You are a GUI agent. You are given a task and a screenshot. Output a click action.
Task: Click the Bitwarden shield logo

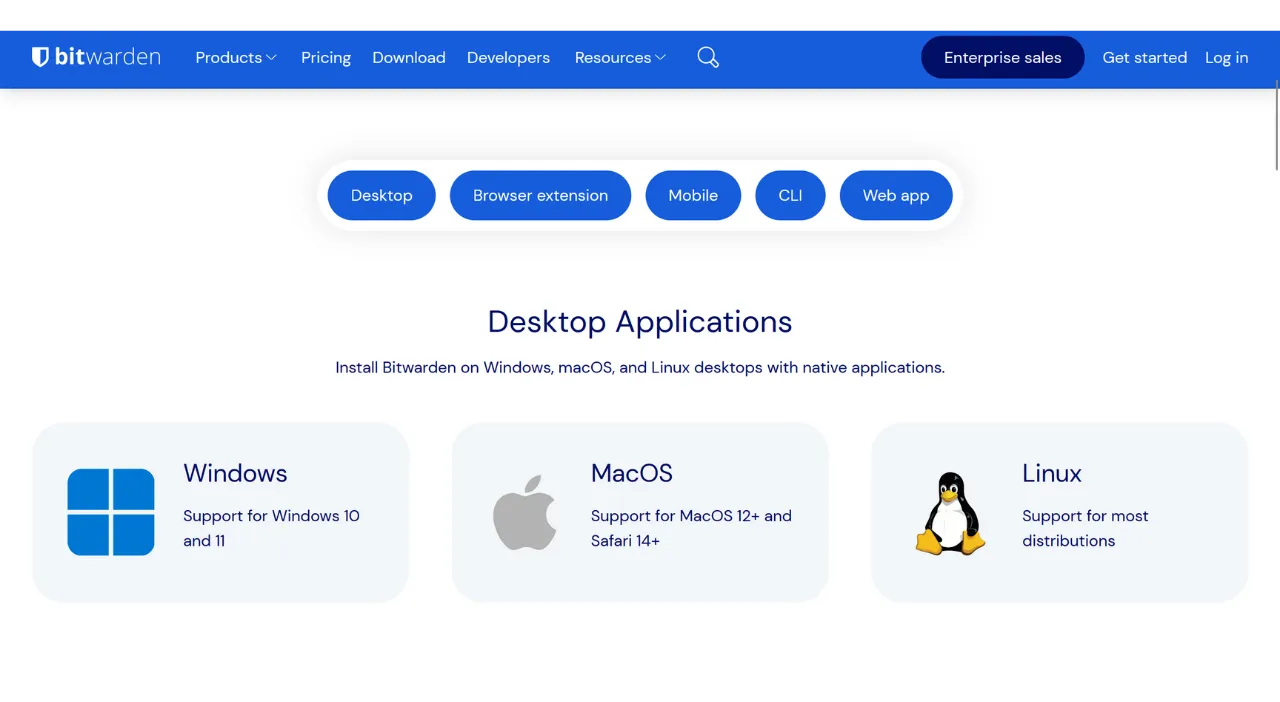(40, 57)
